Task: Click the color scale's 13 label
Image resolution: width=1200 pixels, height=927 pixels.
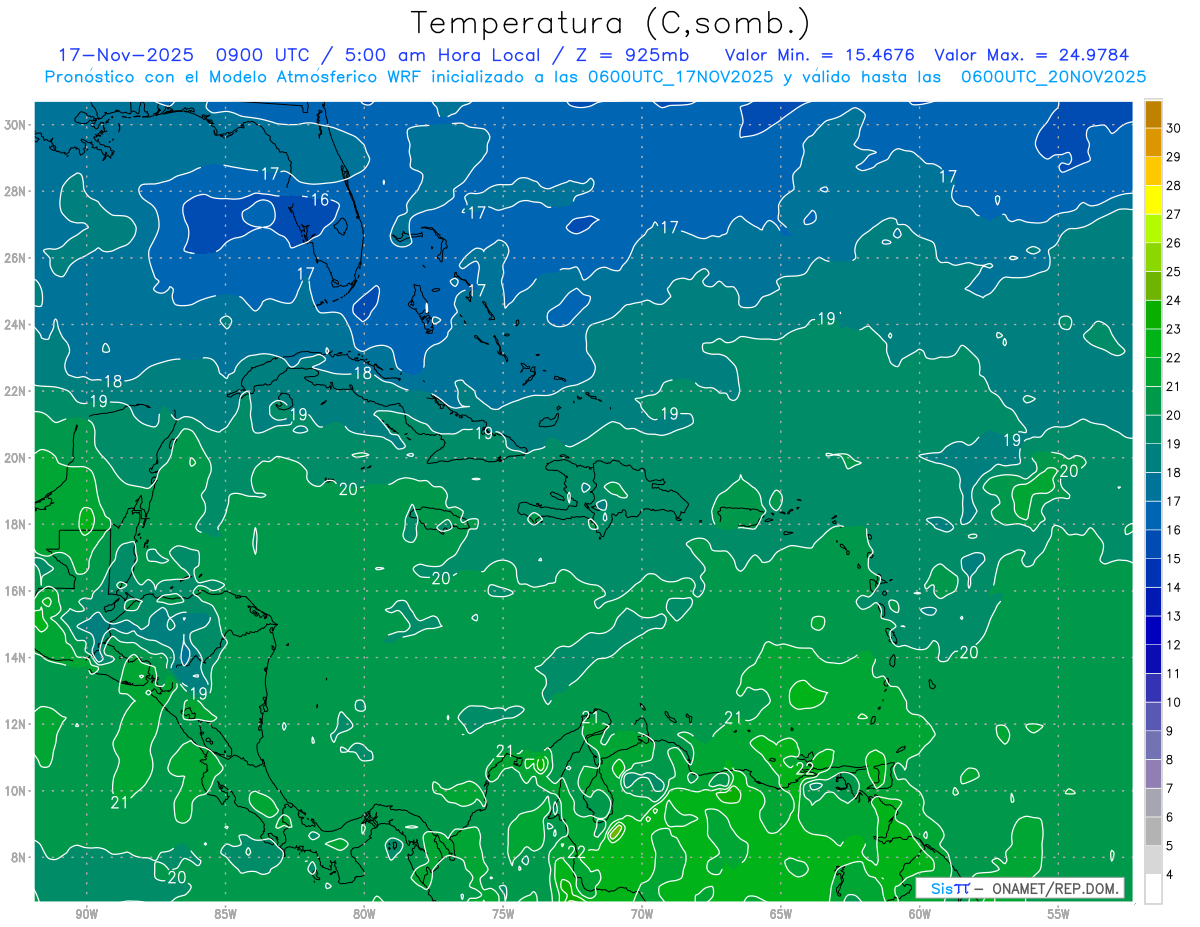Action: 1174,616
